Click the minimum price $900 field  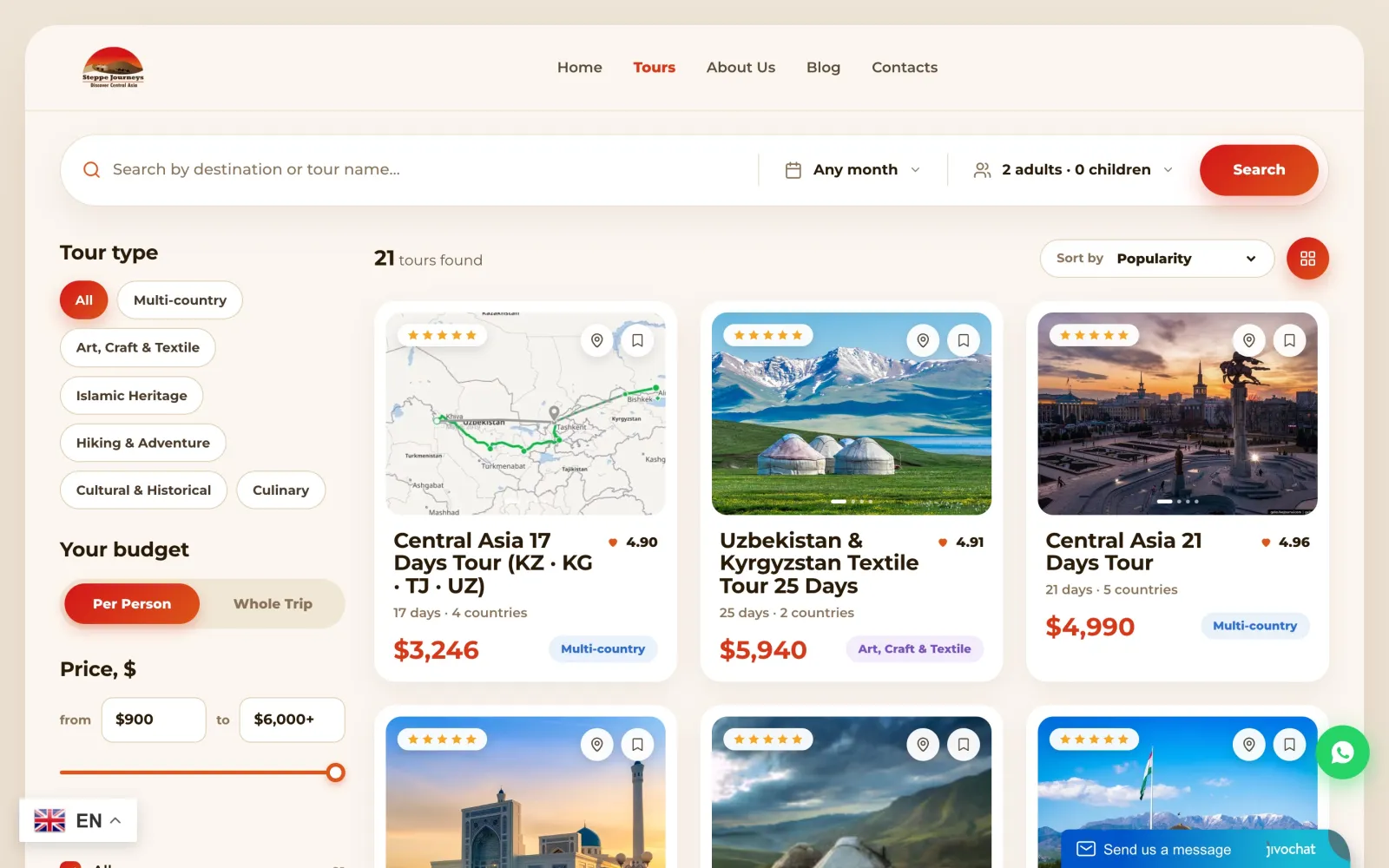click(x=154, y=720)
